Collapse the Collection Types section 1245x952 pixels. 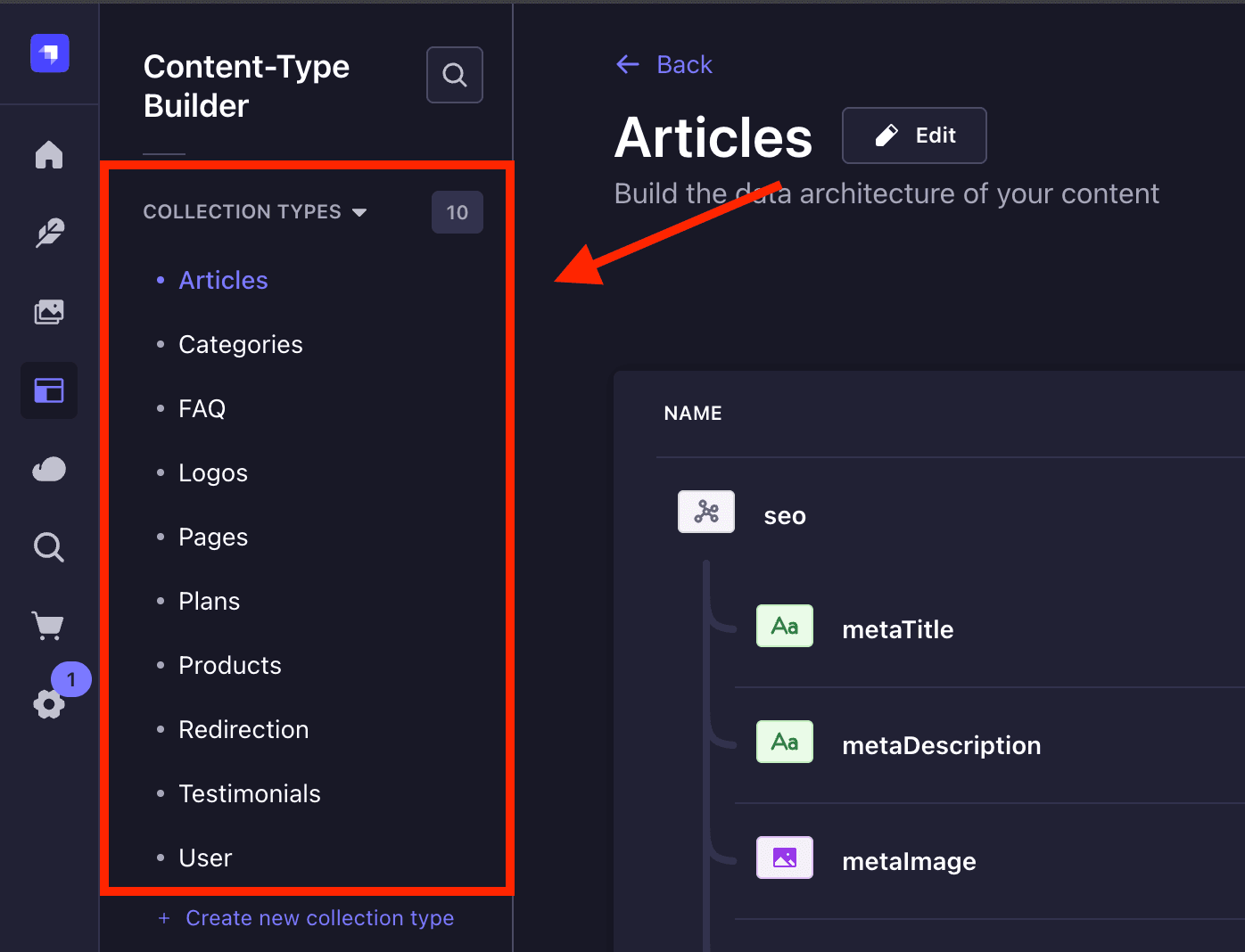(x=255, y=212)
